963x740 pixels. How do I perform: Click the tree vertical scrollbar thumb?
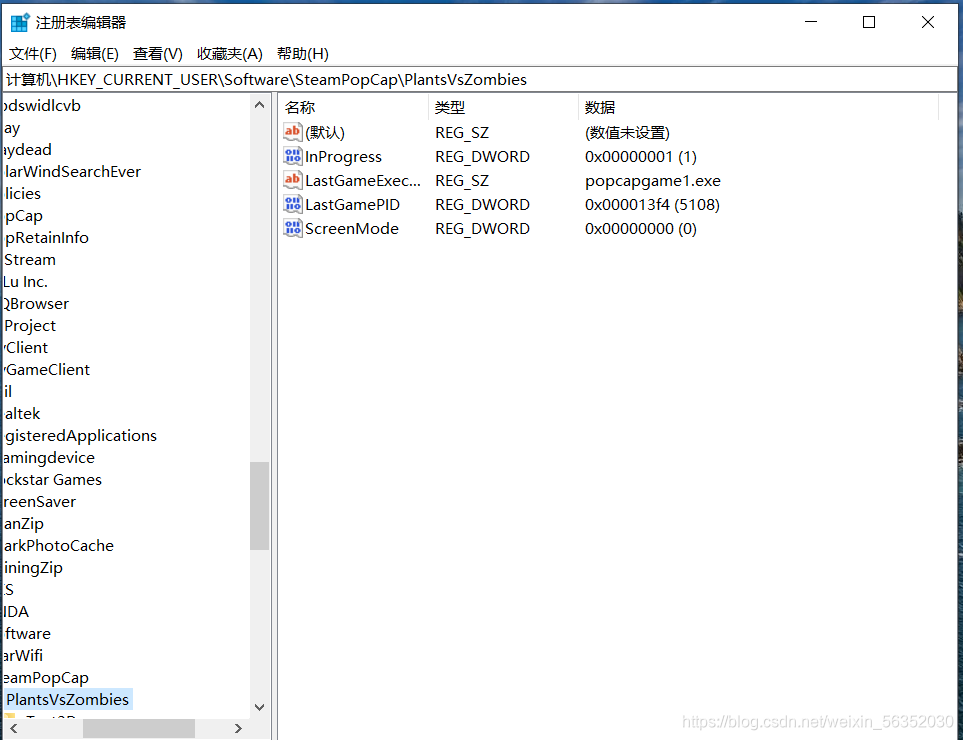(260, 505)
